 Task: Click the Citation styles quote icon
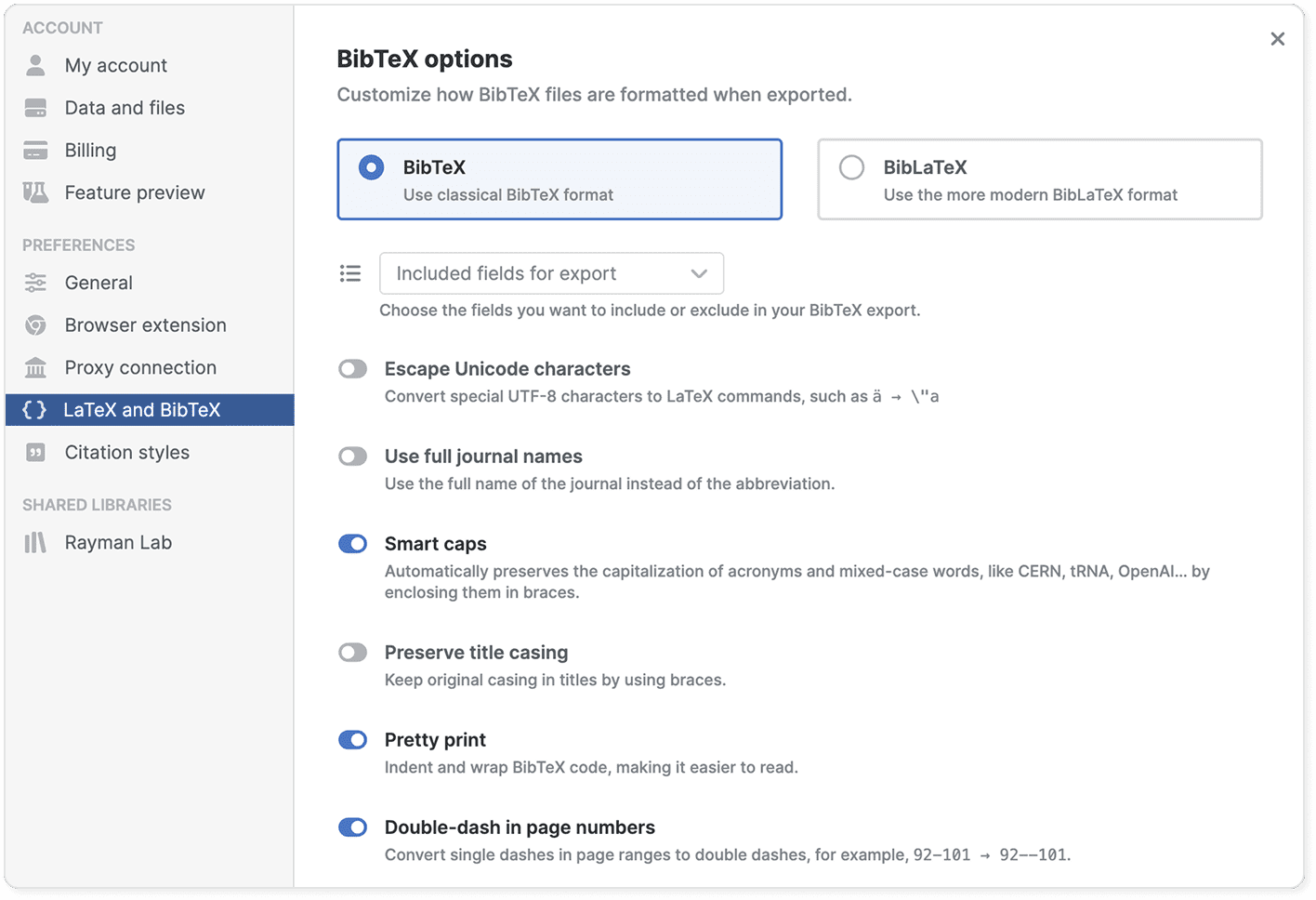35,453
